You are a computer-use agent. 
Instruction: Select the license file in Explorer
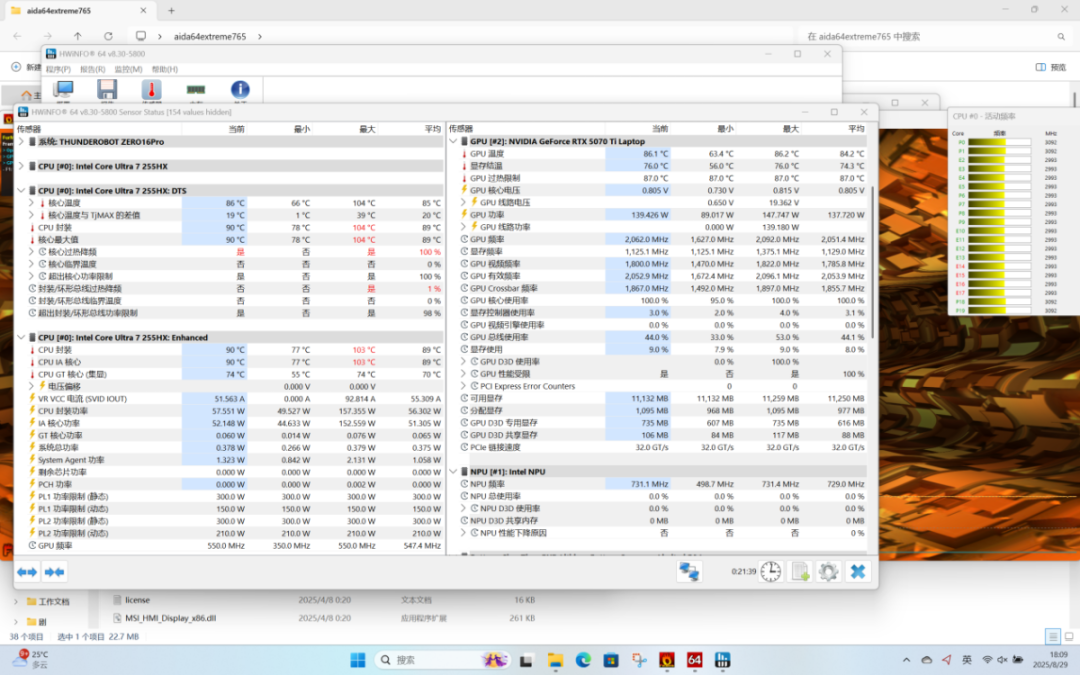click(138, 600)
